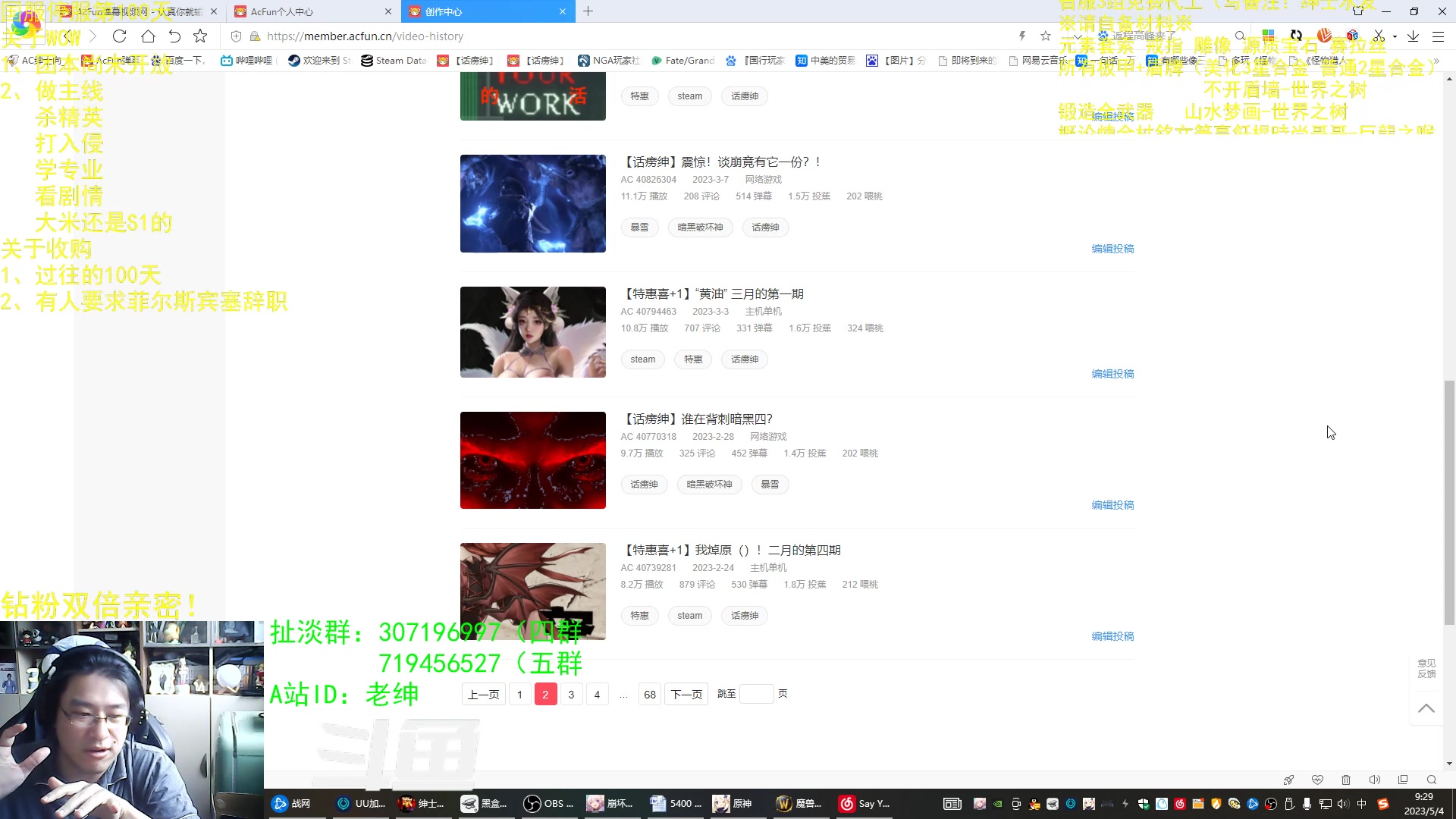The height and width of the screenshot is (819, 1456).
Task: Open the red demon eyes video thumbnail
Action: click(533, 460)
